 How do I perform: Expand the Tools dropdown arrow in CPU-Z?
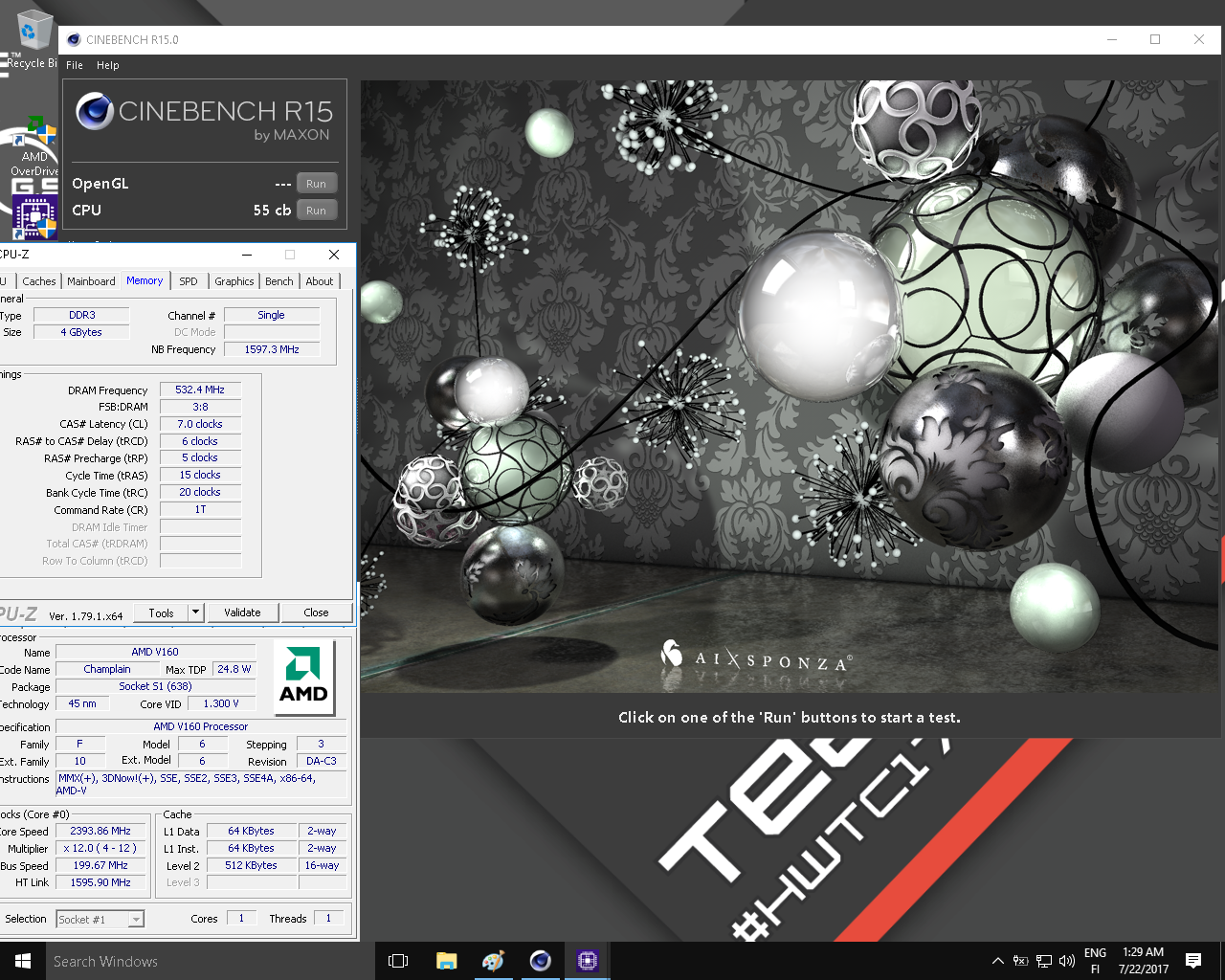(x=195, y=612)
